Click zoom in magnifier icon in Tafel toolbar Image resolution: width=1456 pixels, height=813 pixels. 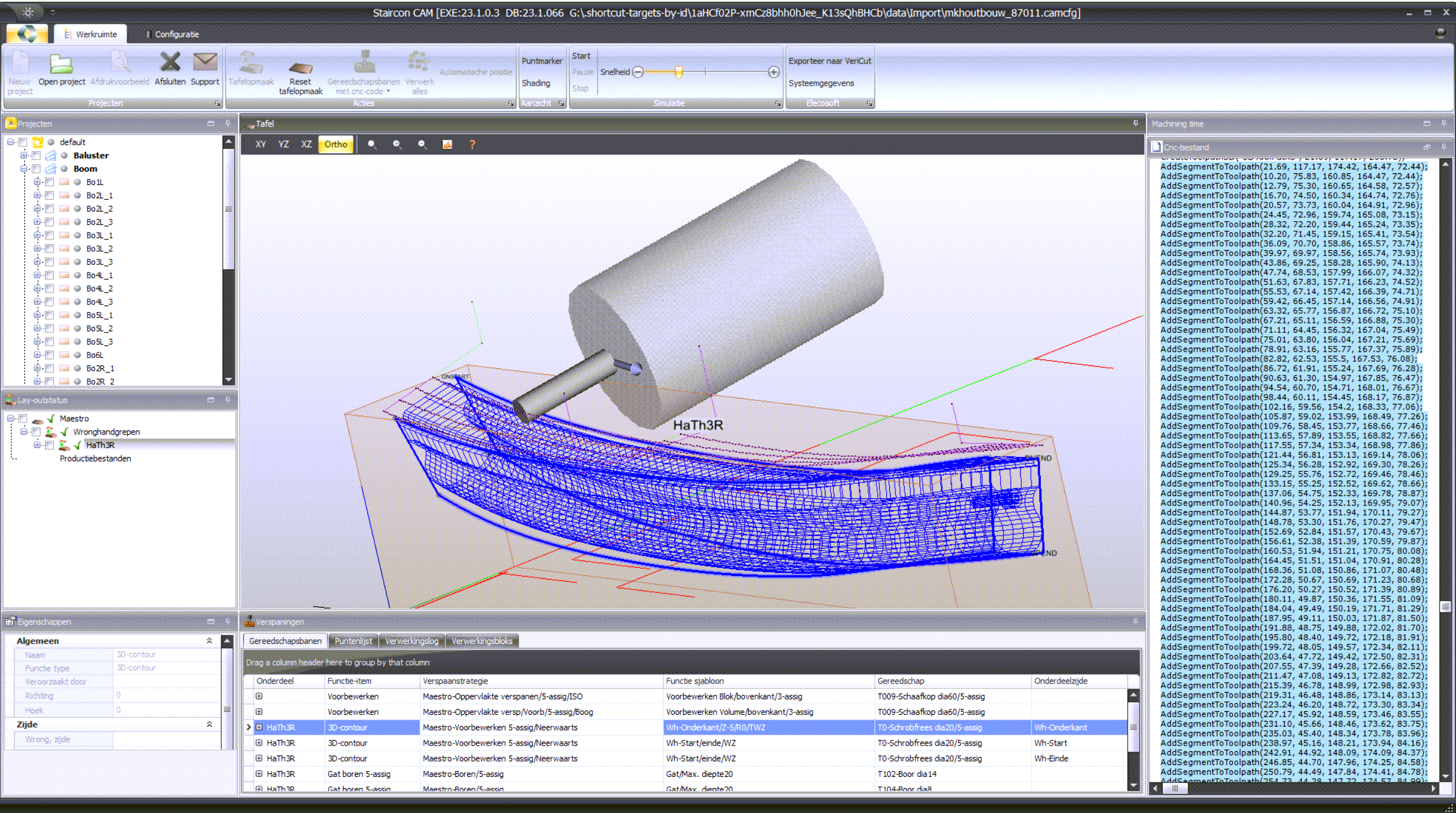397,144
